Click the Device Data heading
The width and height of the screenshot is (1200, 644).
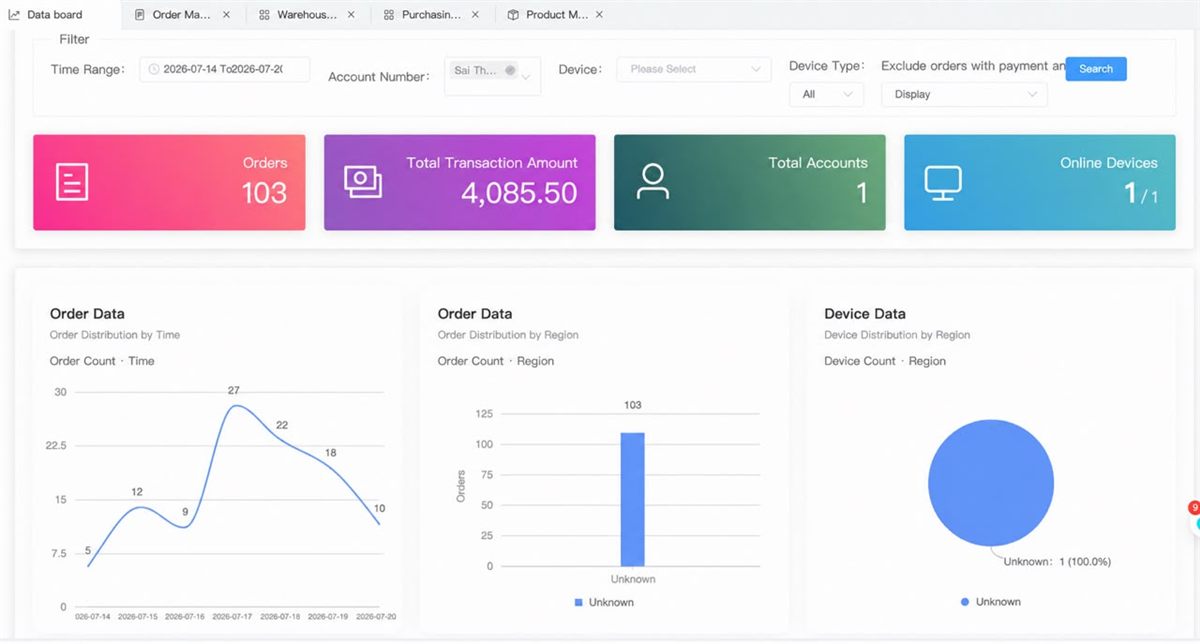click(x=865, y=313)
